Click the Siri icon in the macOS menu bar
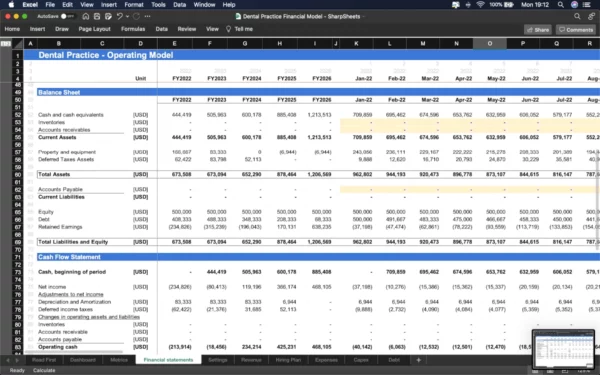This screenshot has width=600, height=375. 574,5
